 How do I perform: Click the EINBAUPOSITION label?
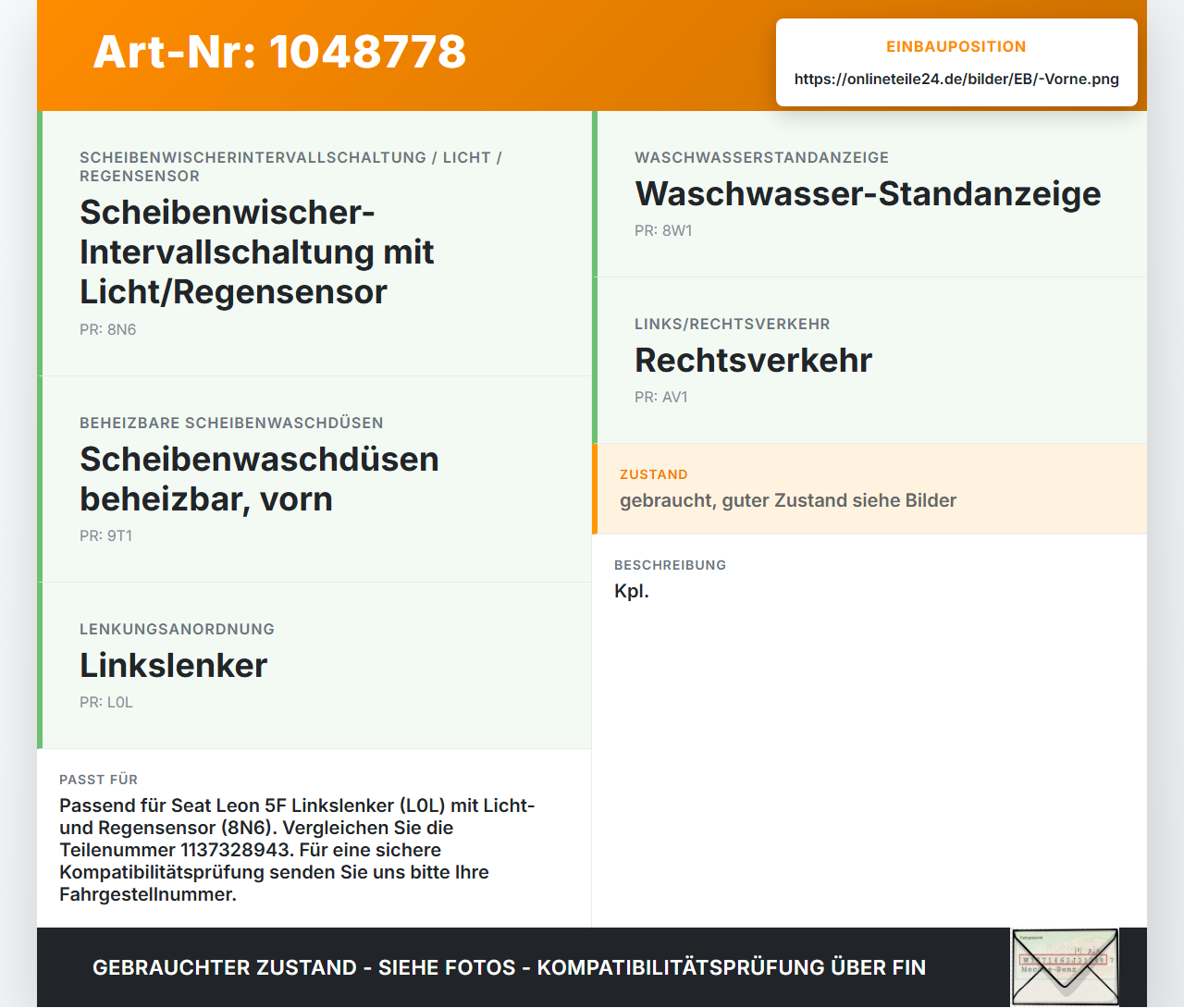[956, 46]
